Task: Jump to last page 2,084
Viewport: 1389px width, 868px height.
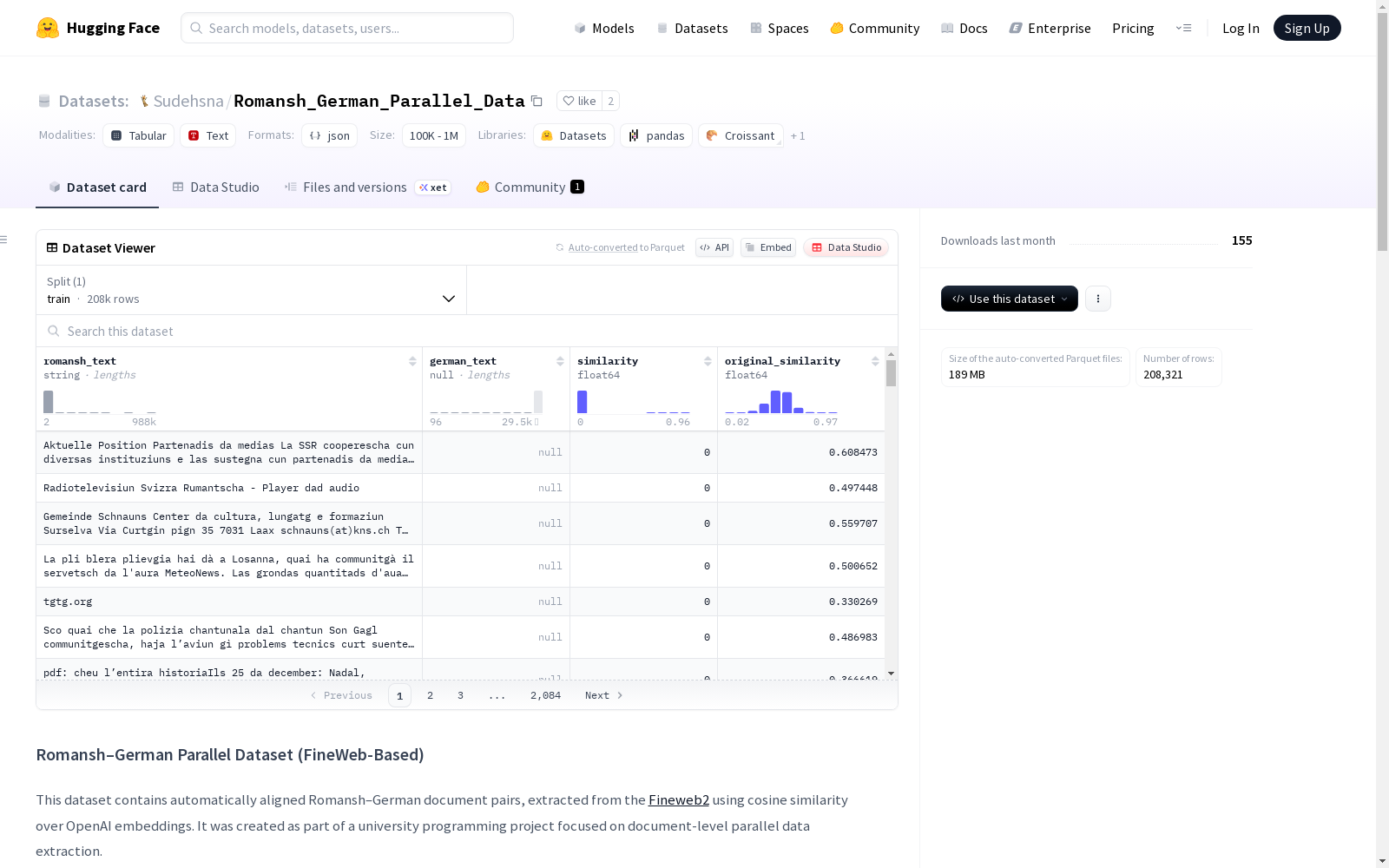Action: pyautogui.click(x=545, y=695)
